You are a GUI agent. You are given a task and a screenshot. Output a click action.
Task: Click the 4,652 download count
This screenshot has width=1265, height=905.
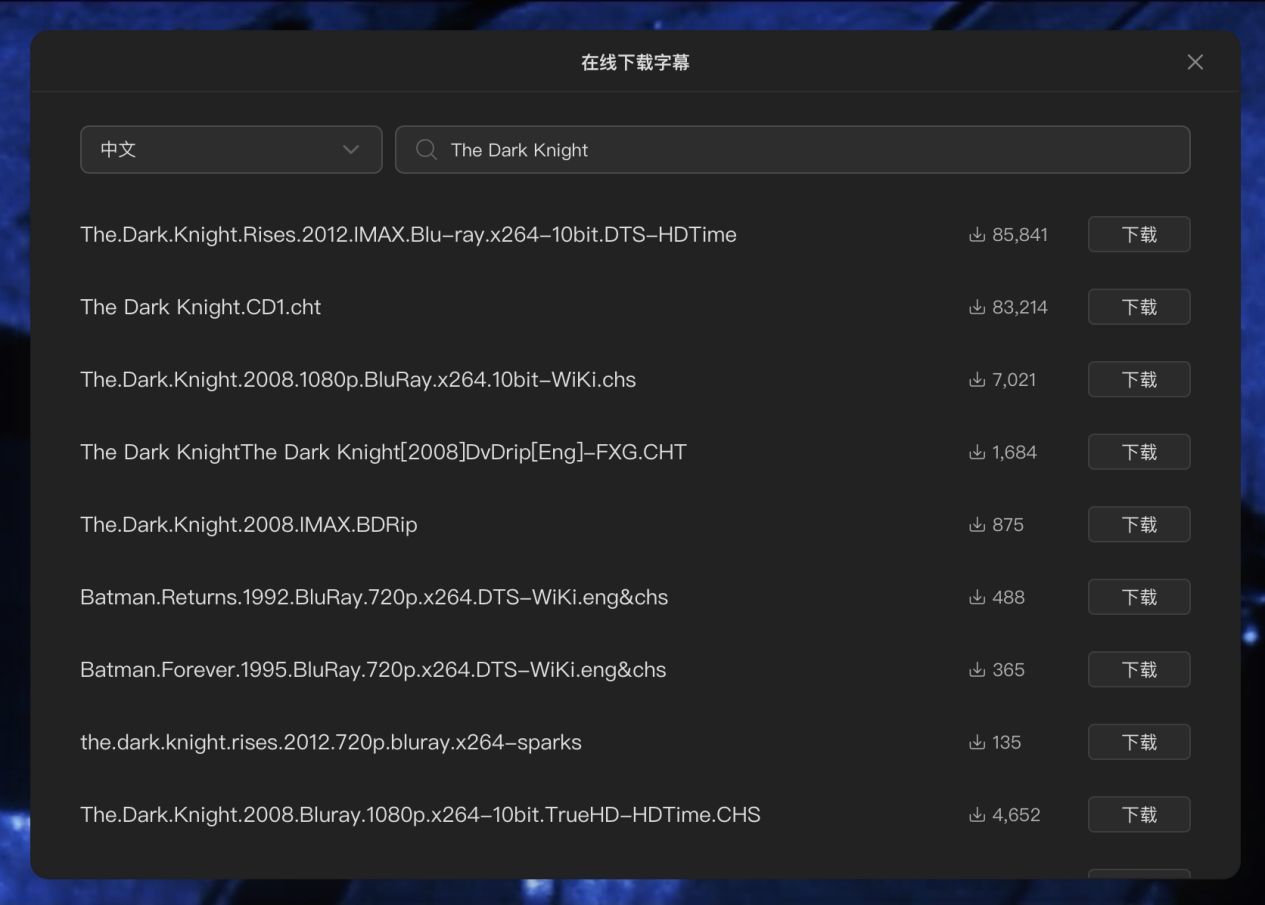point(1016,814)
